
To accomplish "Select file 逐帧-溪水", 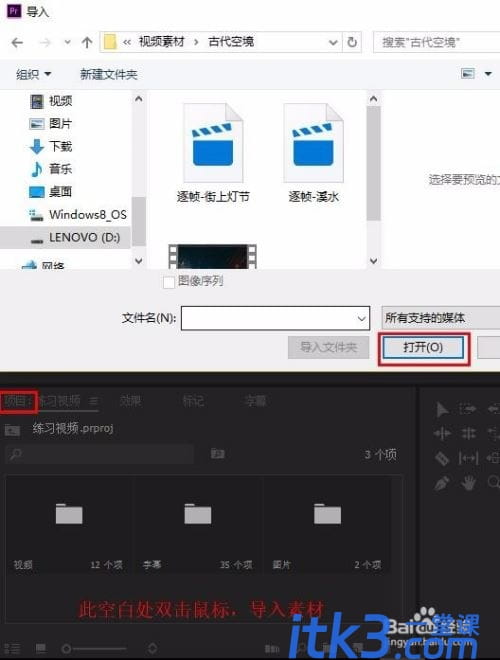I will tap(314, 153).
